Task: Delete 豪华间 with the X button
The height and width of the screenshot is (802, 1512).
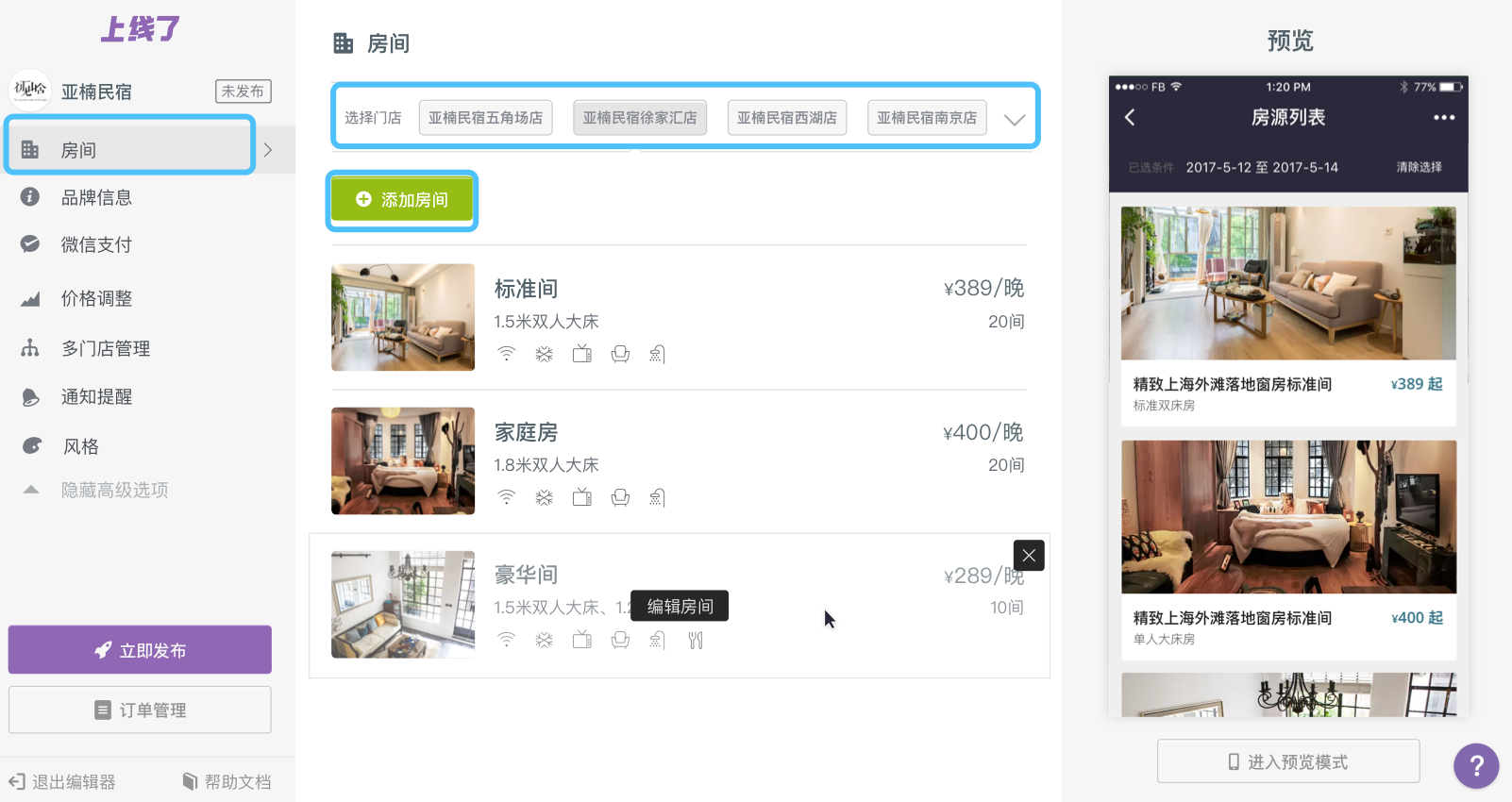Action: 1029,556
